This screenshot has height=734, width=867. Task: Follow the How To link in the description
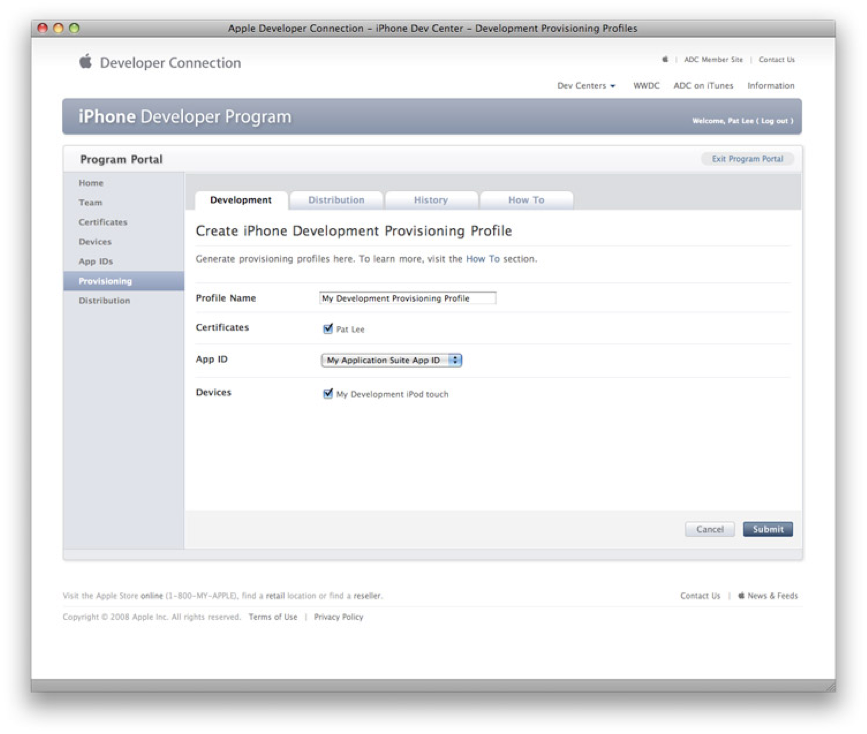[x=483, y=259]
